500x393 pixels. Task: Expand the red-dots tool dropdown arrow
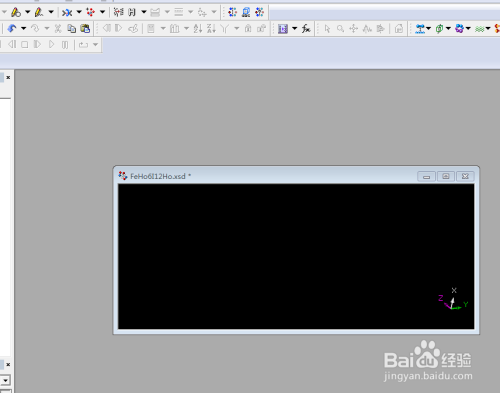pos(102,12)
